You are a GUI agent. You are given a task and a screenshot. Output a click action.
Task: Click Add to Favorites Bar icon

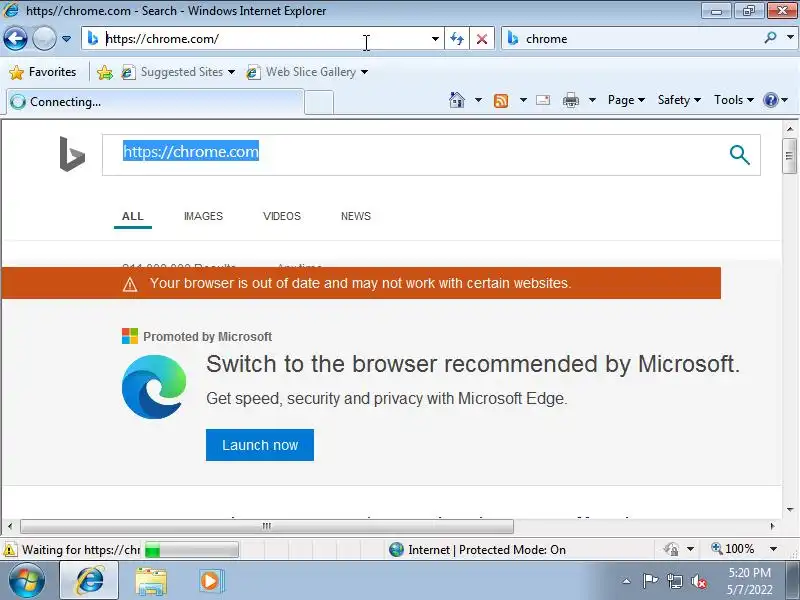105,72
